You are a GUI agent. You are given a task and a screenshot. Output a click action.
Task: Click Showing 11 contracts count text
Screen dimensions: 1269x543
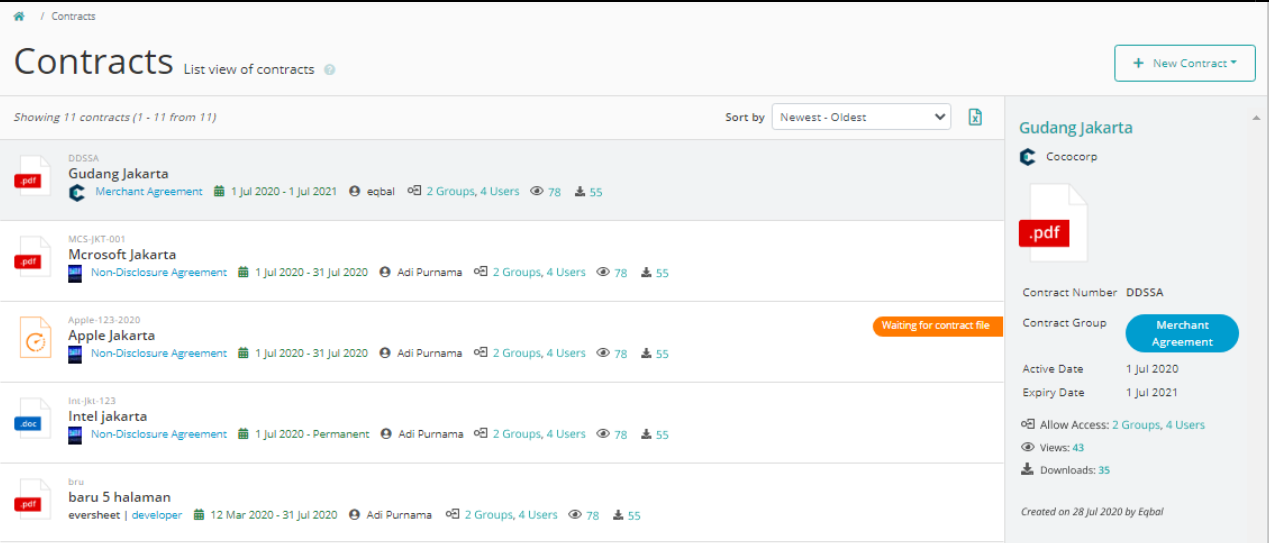[115, 117]
